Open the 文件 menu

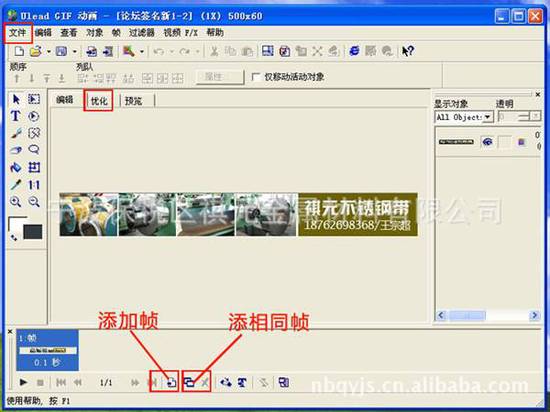[x=18, y=33]
